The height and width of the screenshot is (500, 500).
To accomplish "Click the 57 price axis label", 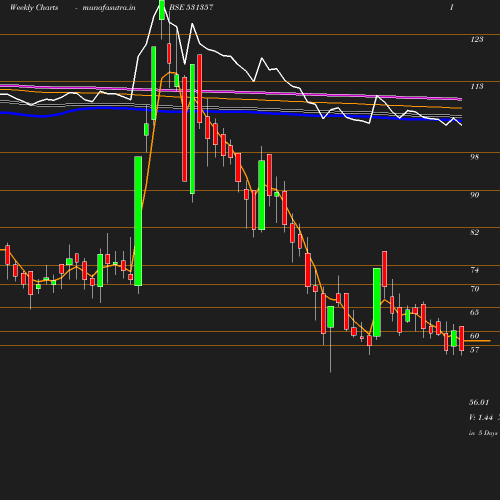I will point(475,350).
